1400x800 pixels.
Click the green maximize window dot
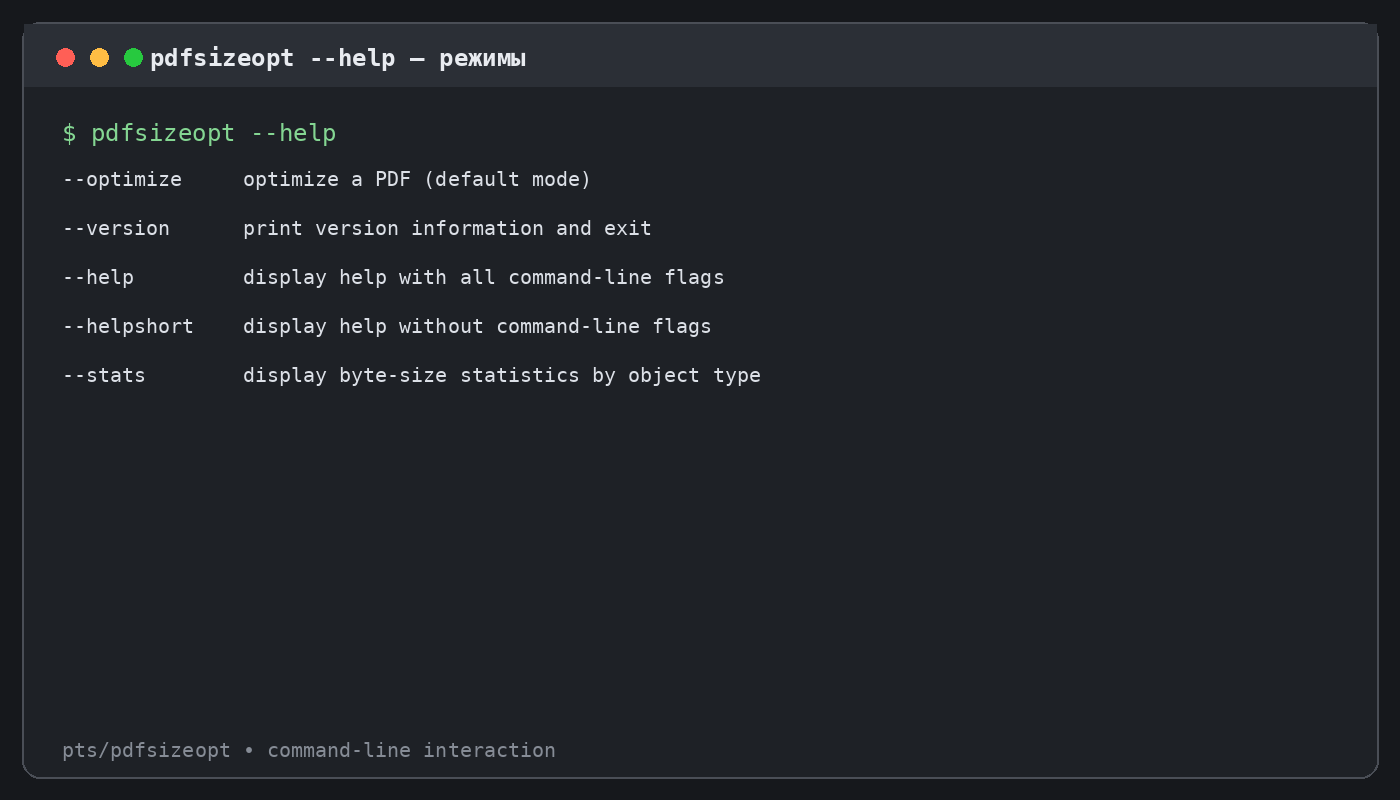pos(133,58)
